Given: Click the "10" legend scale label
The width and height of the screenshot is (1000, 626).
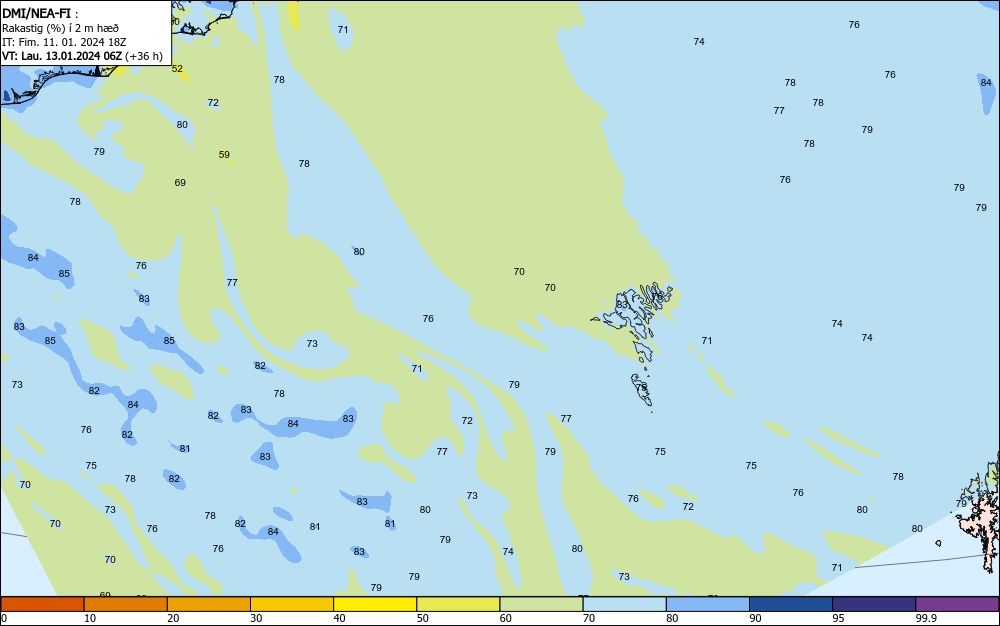Looking at the screenshot, I should [90, 618].
